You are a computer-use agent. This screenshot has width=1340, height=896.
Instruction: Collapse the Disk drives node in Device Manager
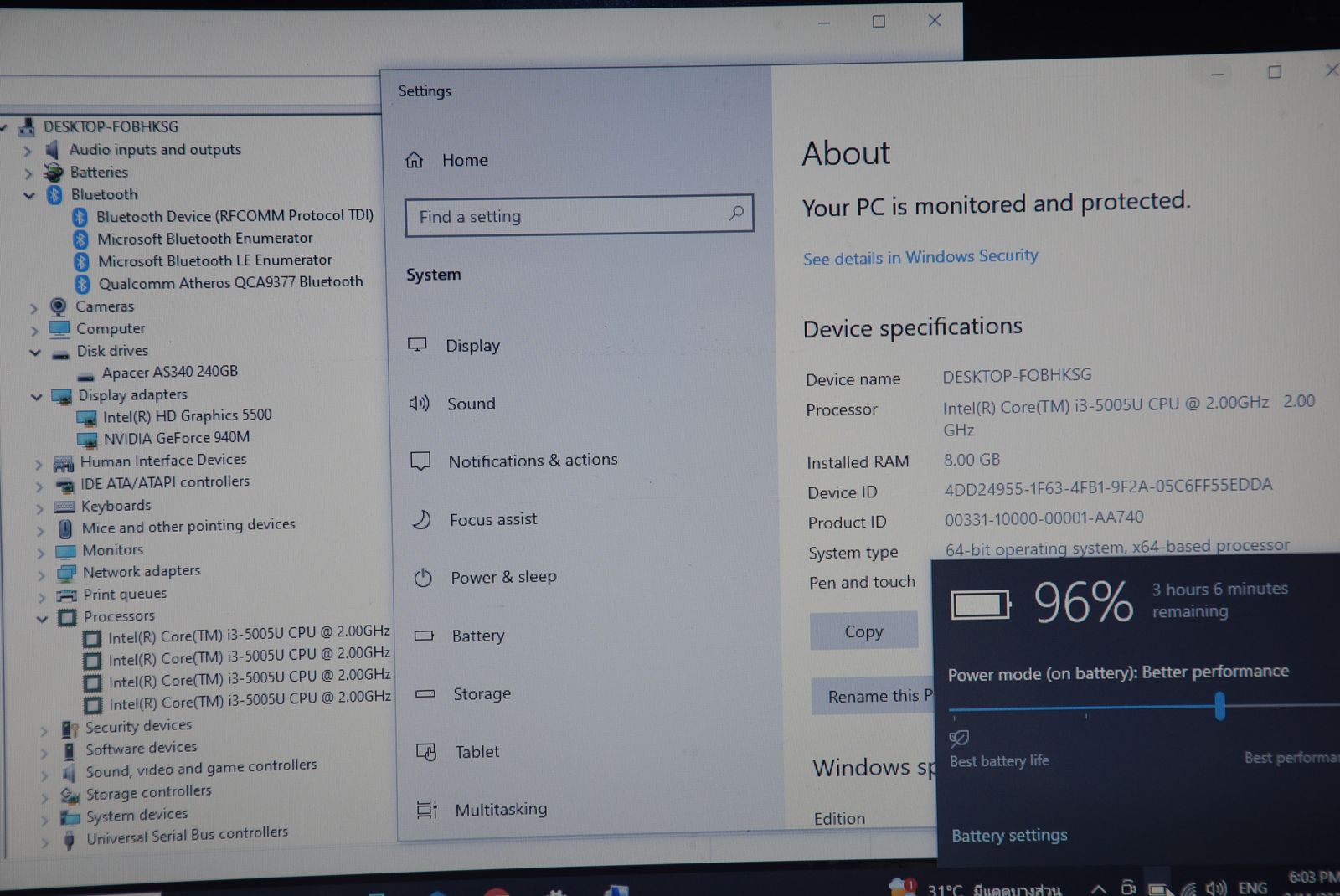tap(35, 353)
